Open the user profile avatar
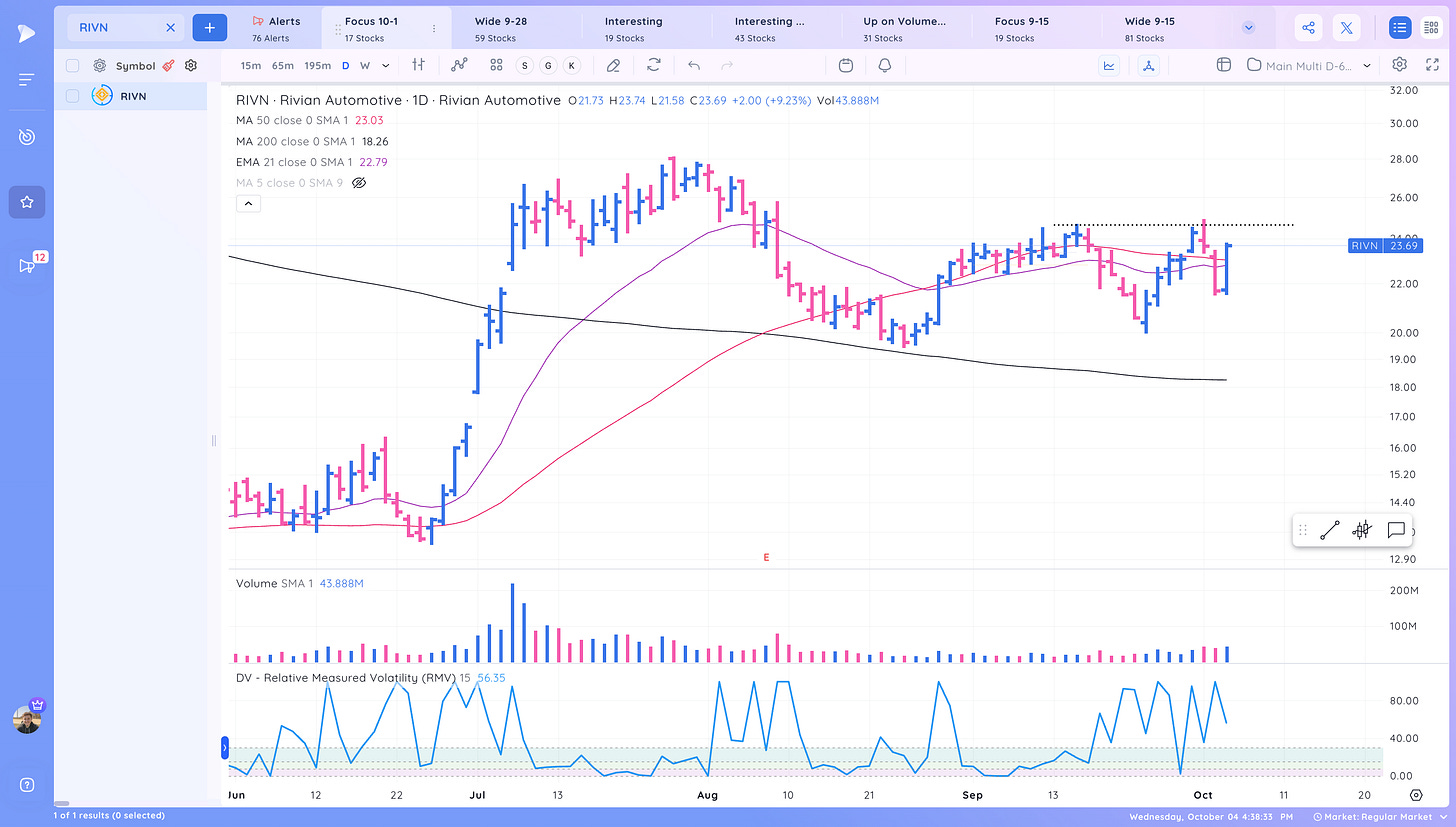Viewport: 1456px width, 827px height. pyautogui.click(x=27, y=719)
